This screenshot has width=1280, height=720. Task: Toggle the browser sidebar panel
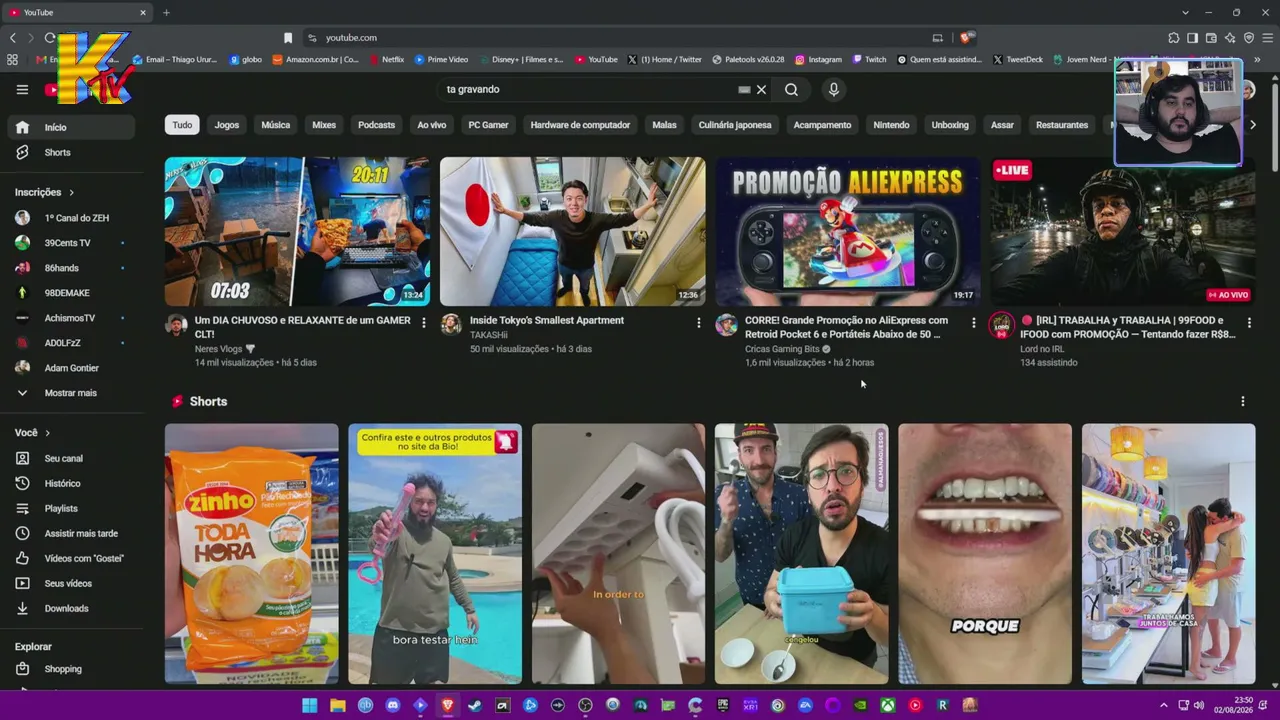coord(1192,38)
